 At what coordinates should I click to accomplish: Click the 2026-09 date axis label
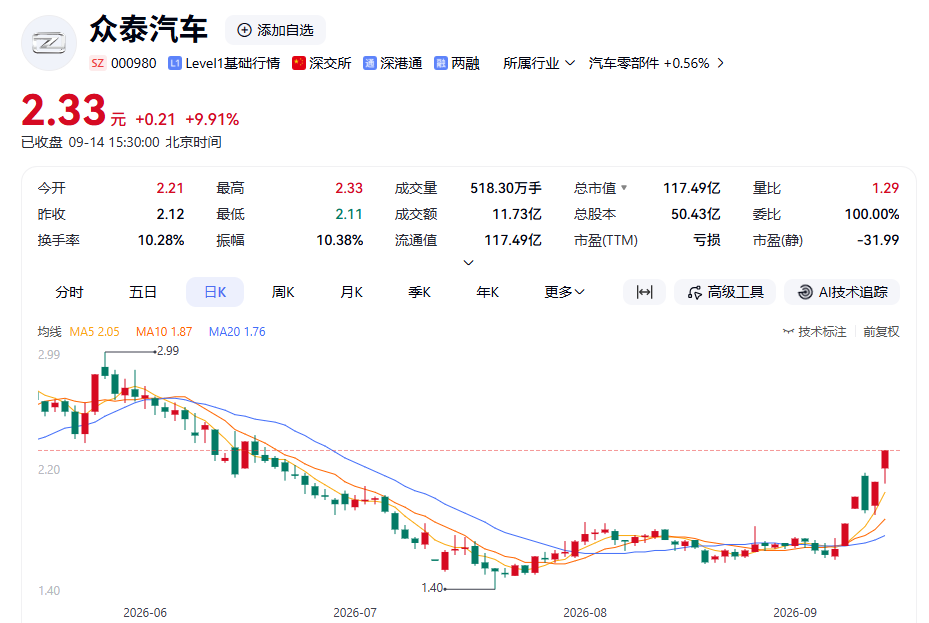[795, 612]
